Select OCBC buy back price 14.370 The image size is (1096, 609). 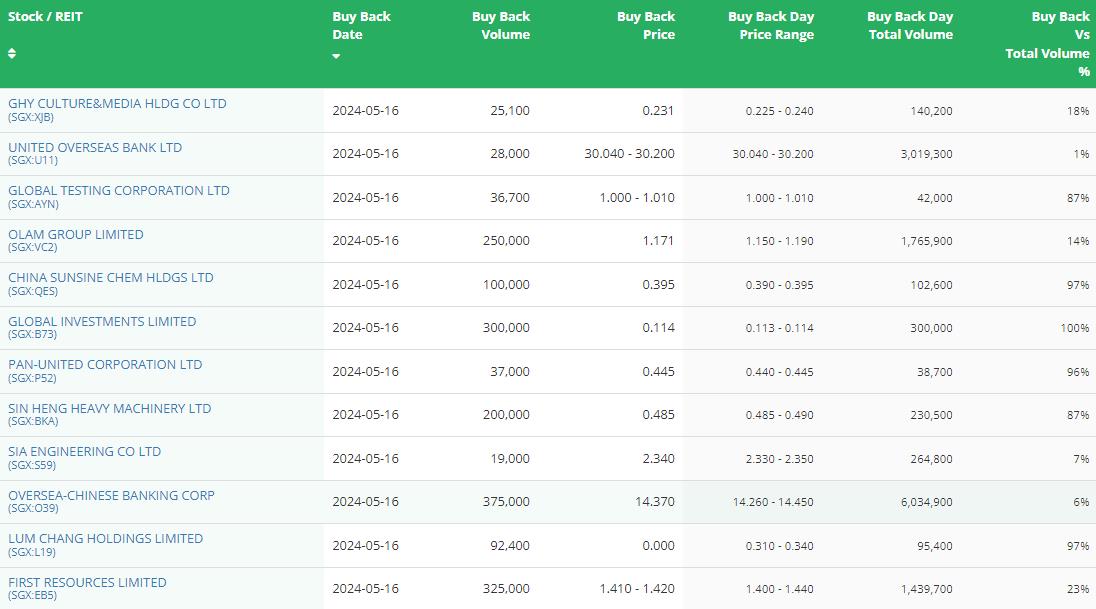point(655,501)
